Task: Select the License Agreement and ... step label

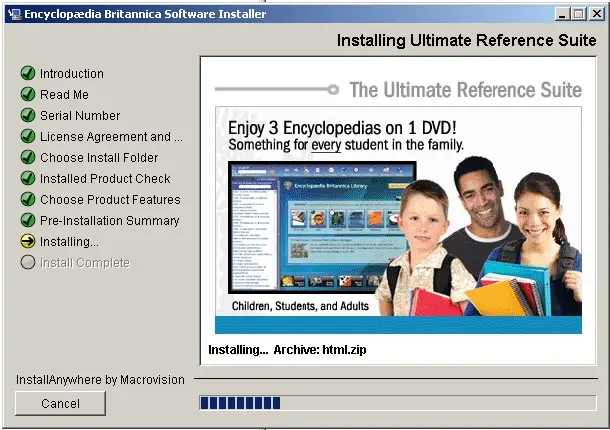Action: click(x=111, y=137)
